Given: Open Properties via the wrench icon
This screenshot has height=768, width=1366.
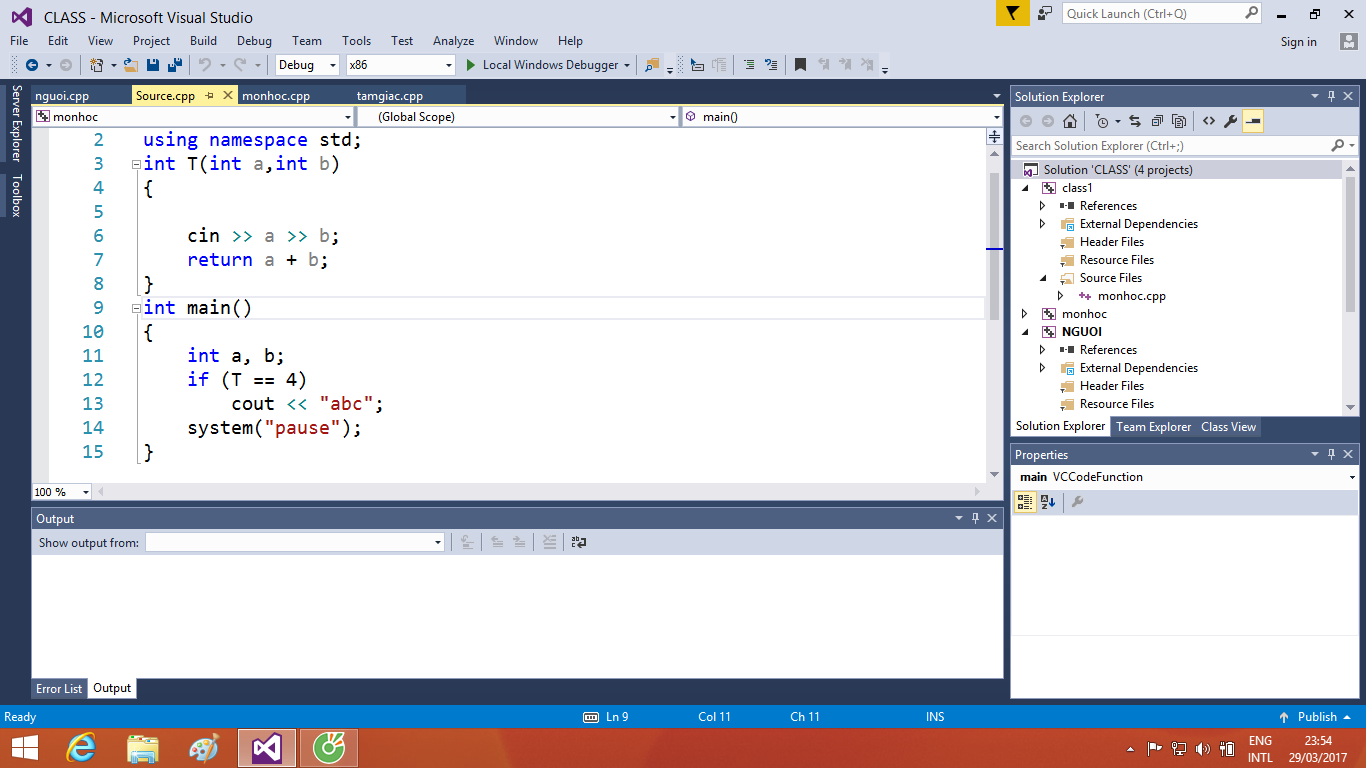Looking at the screenshot, I should [1231, 121].
